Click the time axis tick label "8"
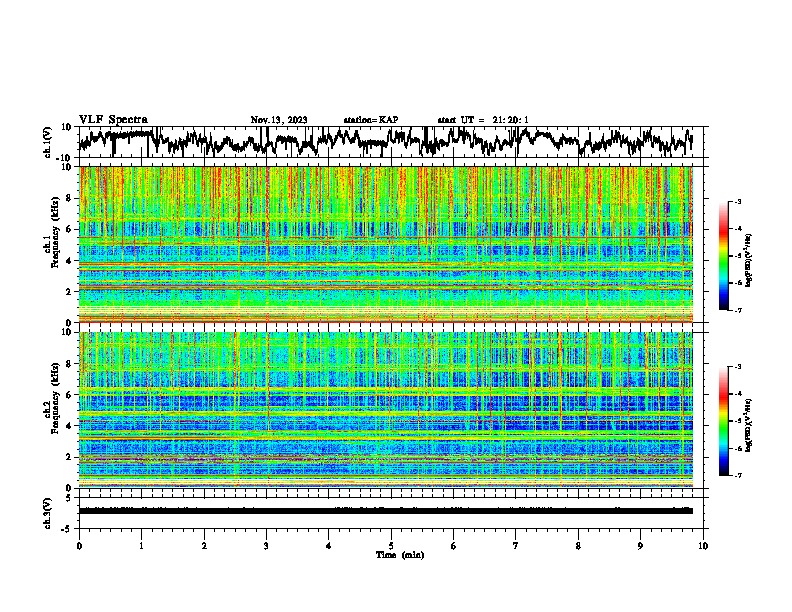The image size is (792, 612). pyautogui.click(x=578, y=546)
